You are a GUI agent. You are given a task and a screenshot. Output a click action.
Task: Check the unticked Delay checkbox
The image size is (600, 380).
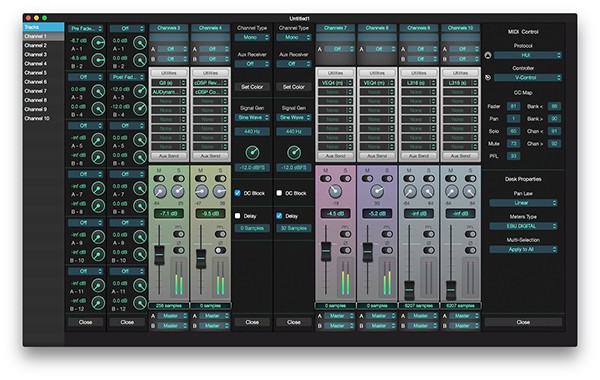pyautogui.click(x=238, y=216)
